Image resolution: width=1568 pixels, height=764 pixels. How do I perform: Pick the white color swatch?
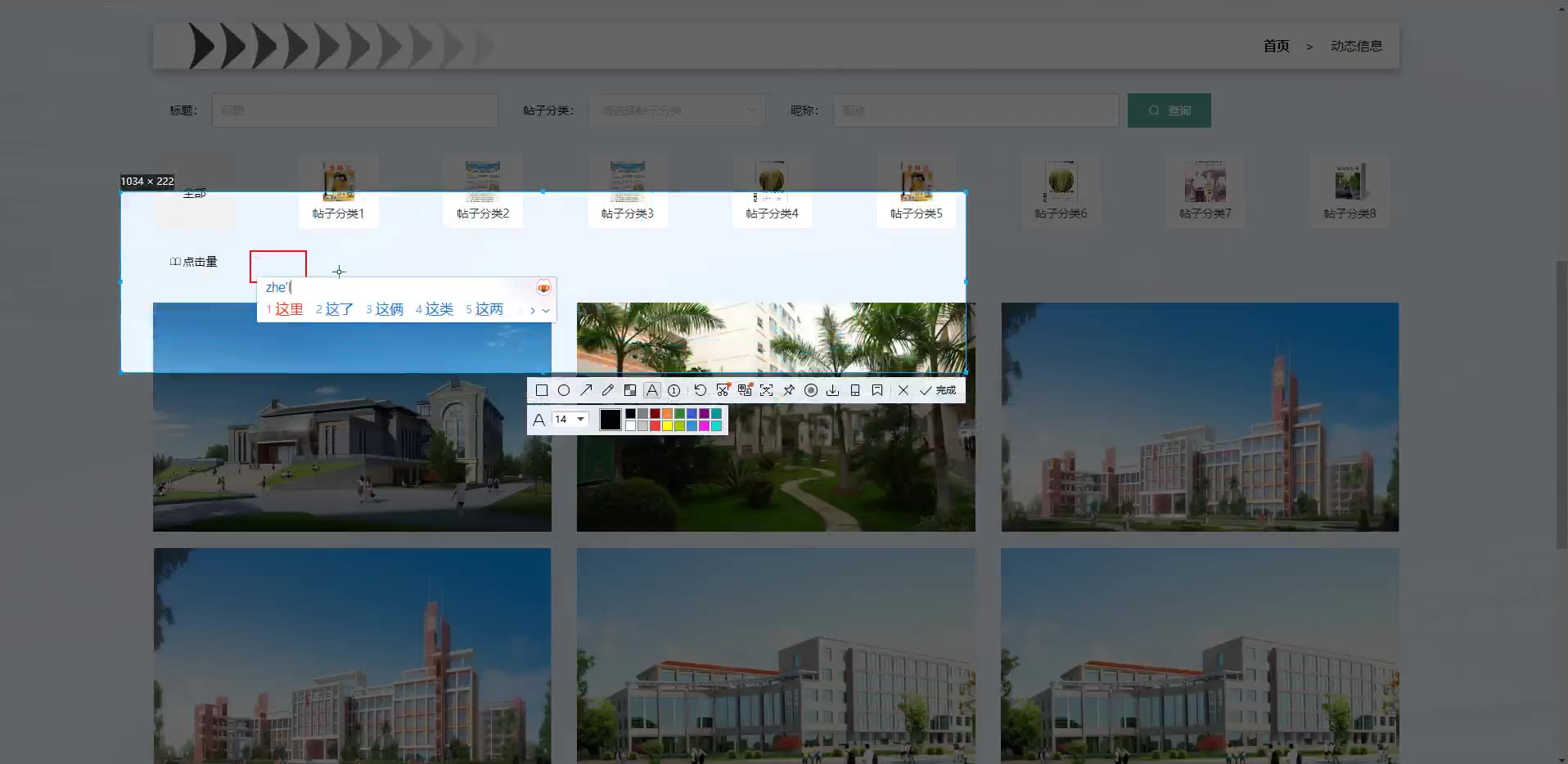[630, 425]
